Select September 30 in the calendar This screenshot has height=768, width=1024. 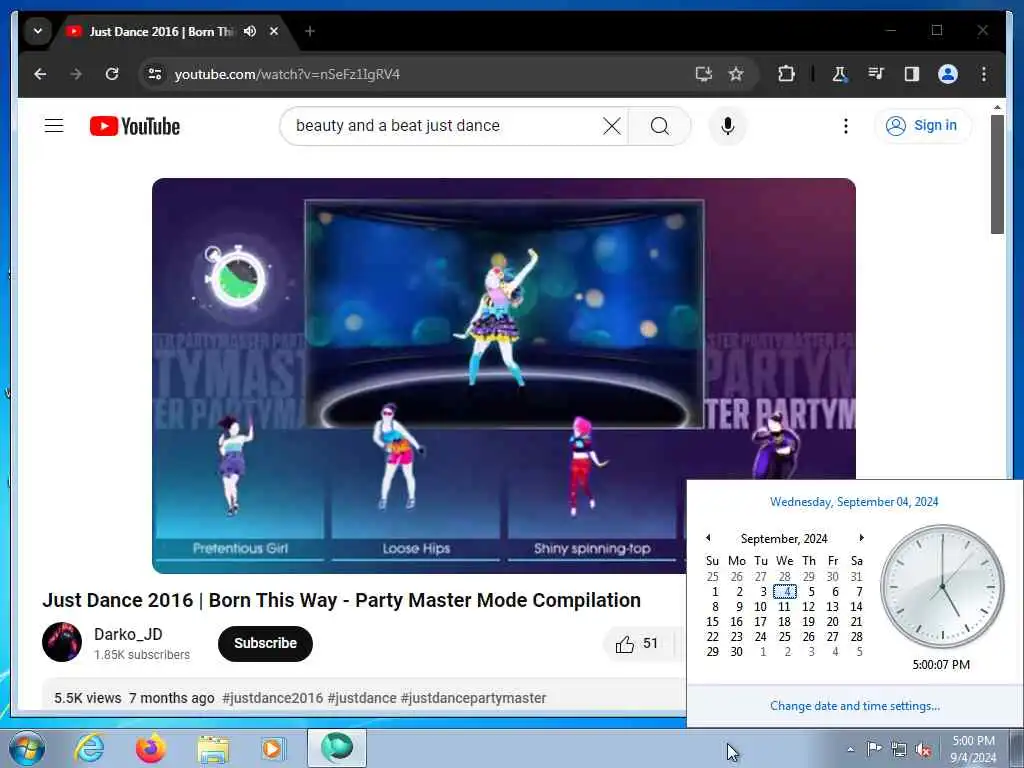pos(737,652)
